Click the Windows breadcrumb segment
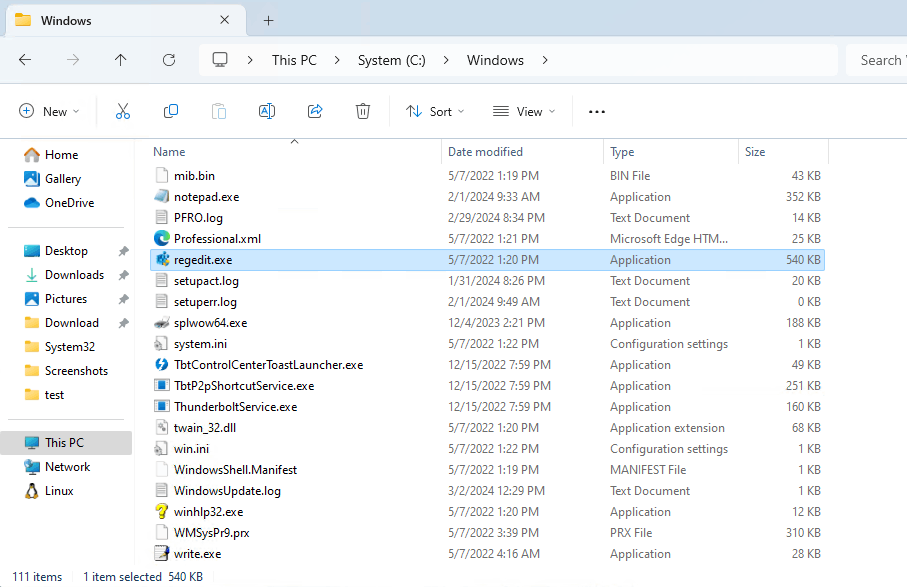 click(495, 60)
